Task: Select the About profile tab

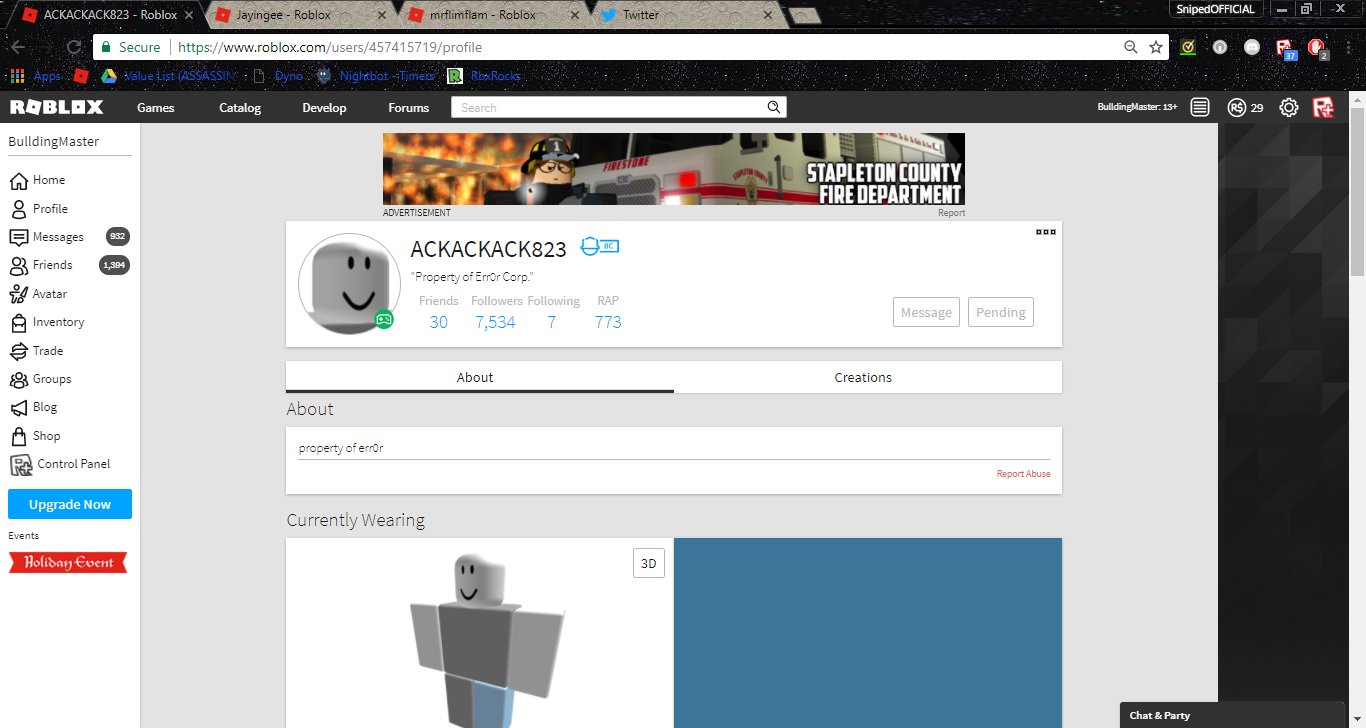Action: pos(480,377)
